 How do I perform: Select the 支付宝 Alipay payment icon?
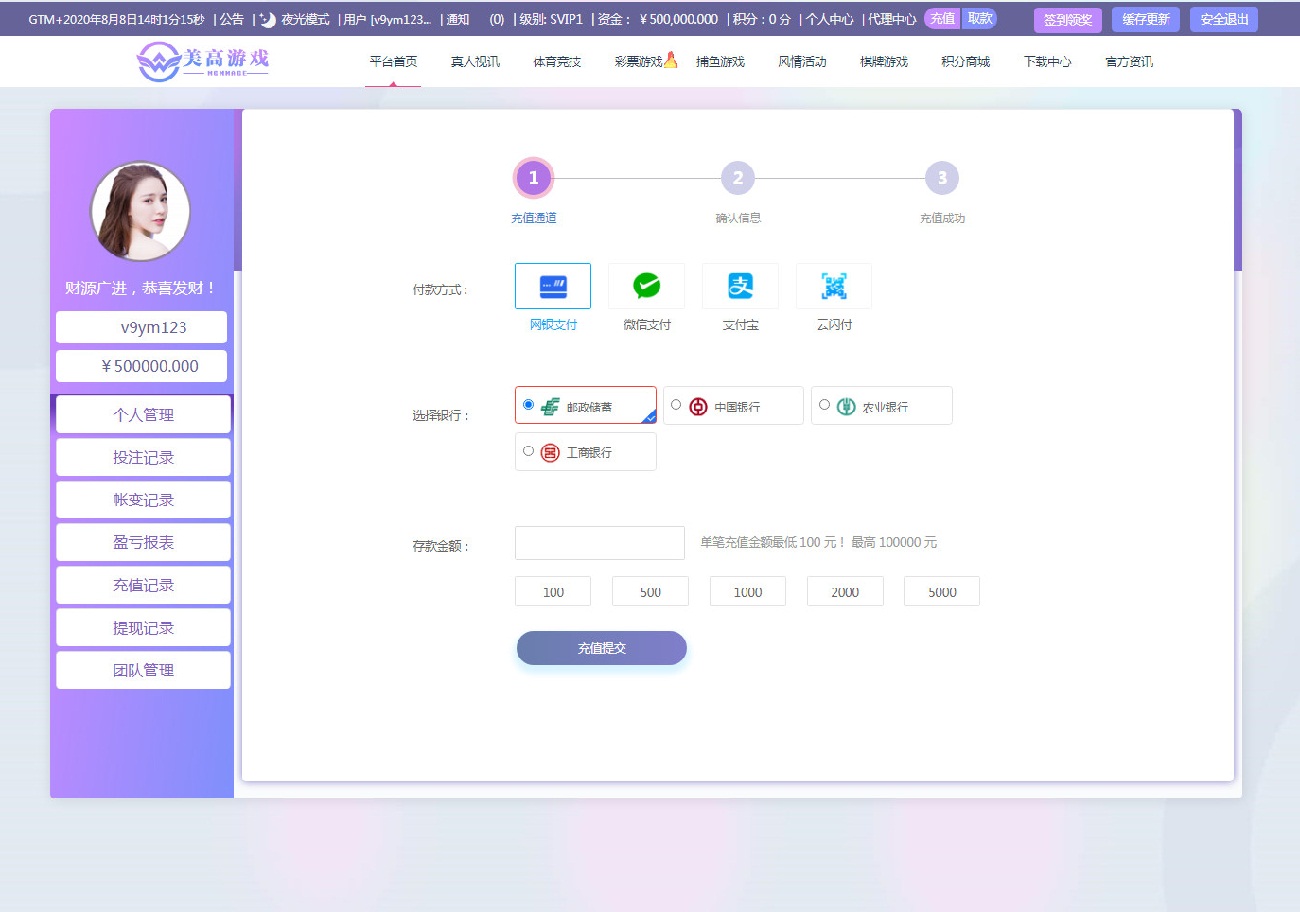tap(739, 285)
